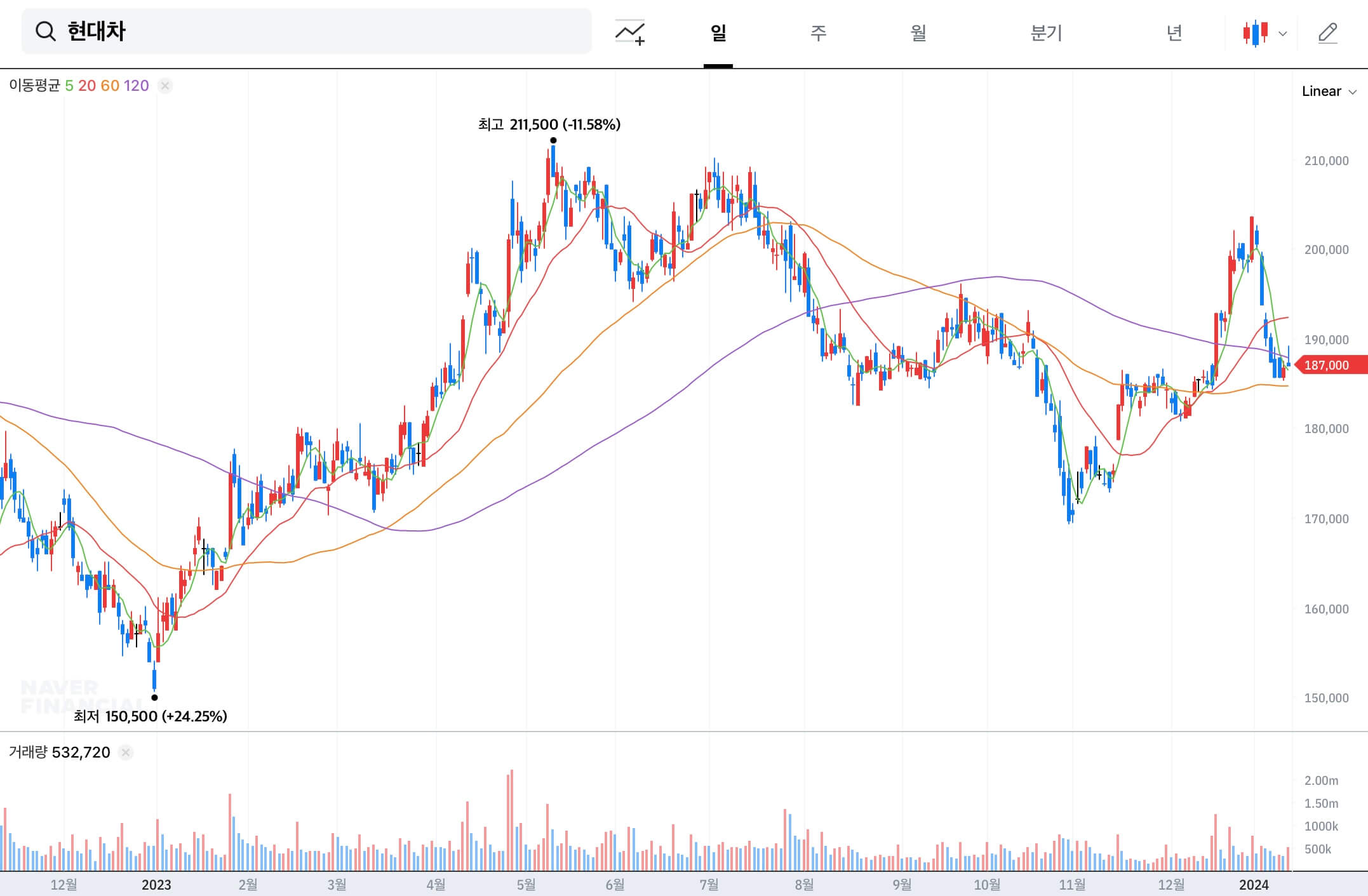Open the pencil drawing tool
The image size is (1368, 896).
1327,32
